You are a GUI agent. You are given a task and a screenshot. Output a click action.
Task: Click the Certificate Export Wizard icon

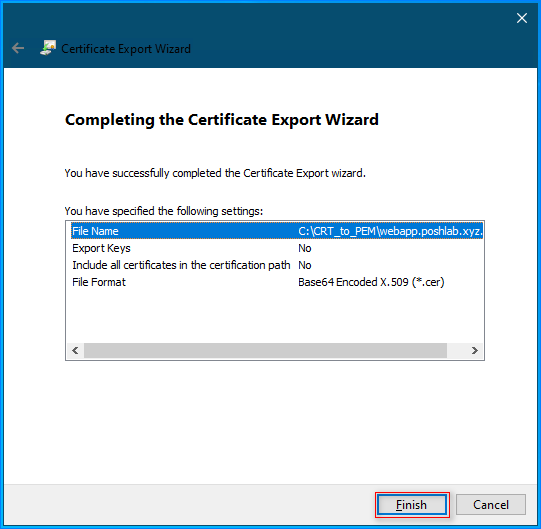coord(48,48)
